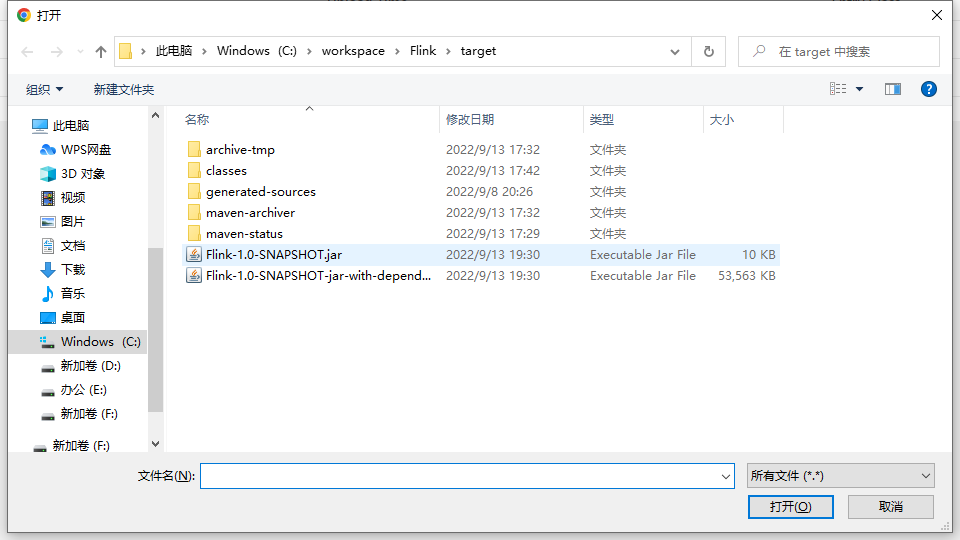This screenshot has width=960, height=540.
Task: Select Flink-1.0-SNAPSHOT.jar file icon
Action: 194,255
